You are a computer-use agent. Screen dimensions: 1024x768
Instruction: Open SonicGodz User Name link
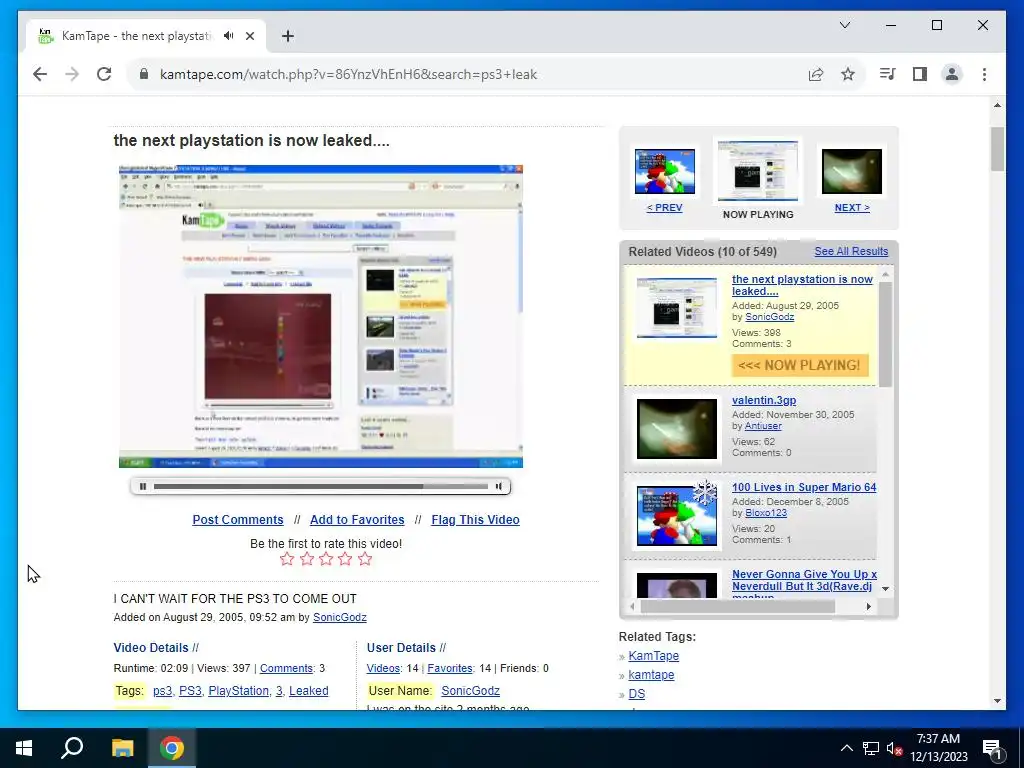point(470,691)
